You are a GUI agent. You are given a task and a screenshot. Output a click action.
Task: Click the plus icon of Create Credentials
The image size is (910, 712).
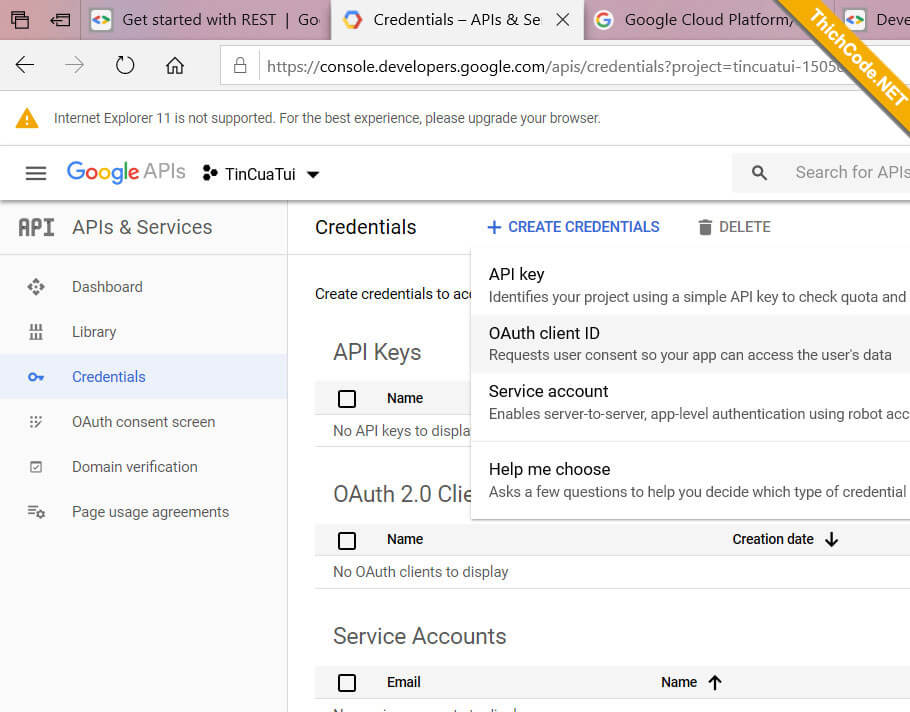494,227
